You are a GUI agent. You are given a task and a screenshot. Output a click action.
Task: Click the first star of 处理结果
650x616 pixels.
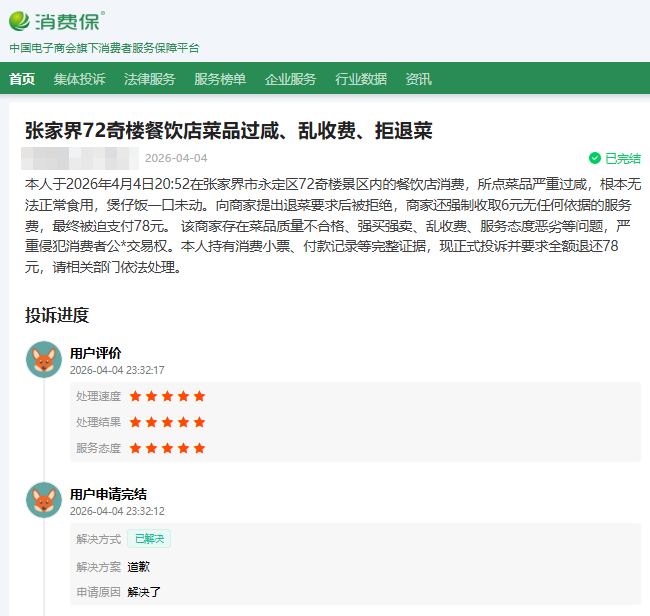[136, 422]
